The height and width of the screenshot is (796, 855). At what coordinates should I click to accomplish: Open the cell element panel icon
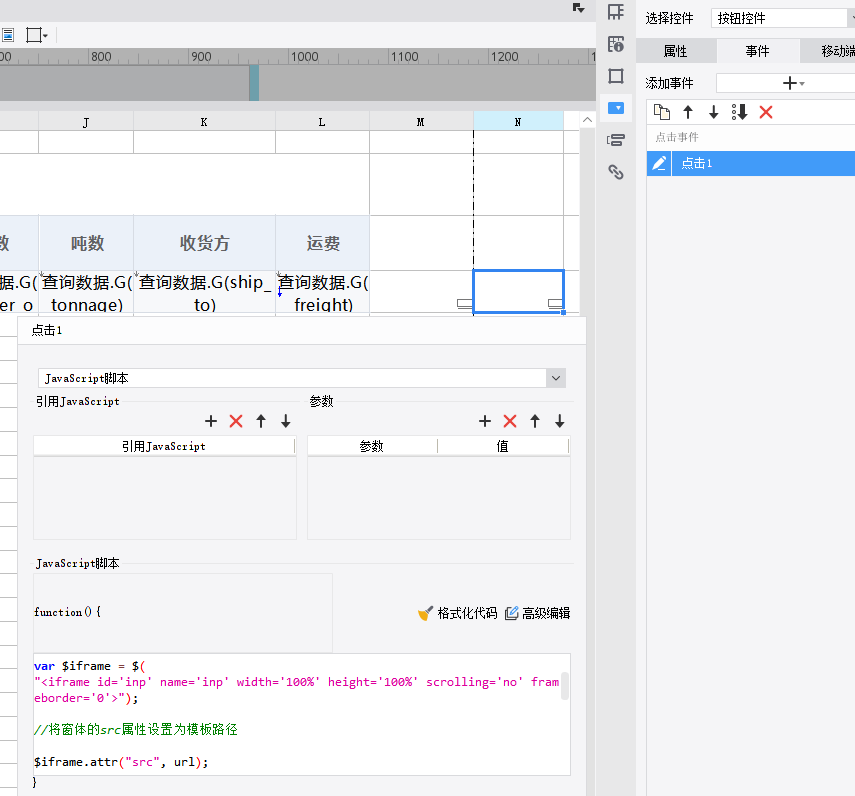tap(616, 12)
